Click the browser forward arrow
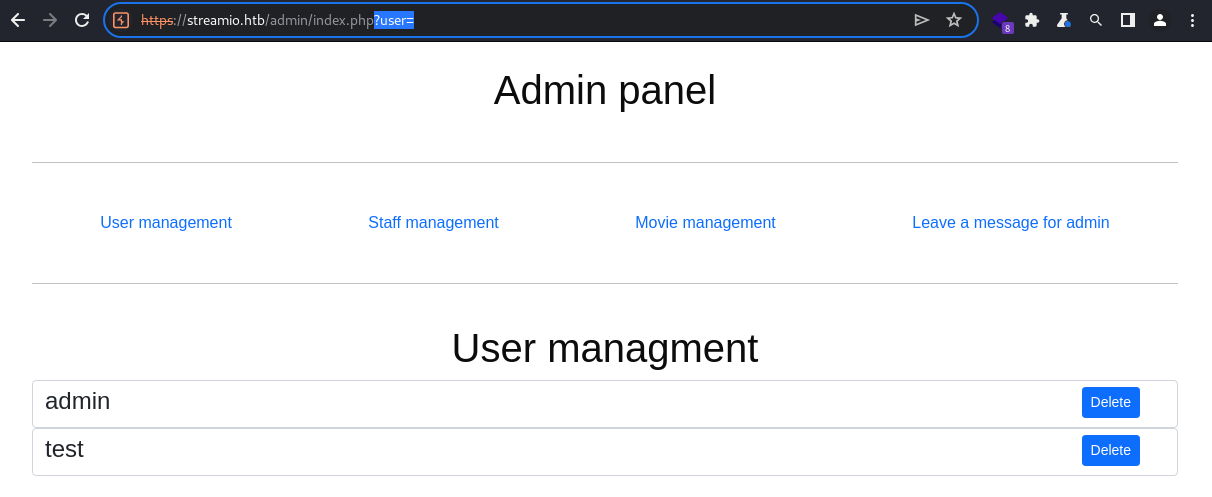The width and height of the screenshot is (1212, 497). [50, 20]
